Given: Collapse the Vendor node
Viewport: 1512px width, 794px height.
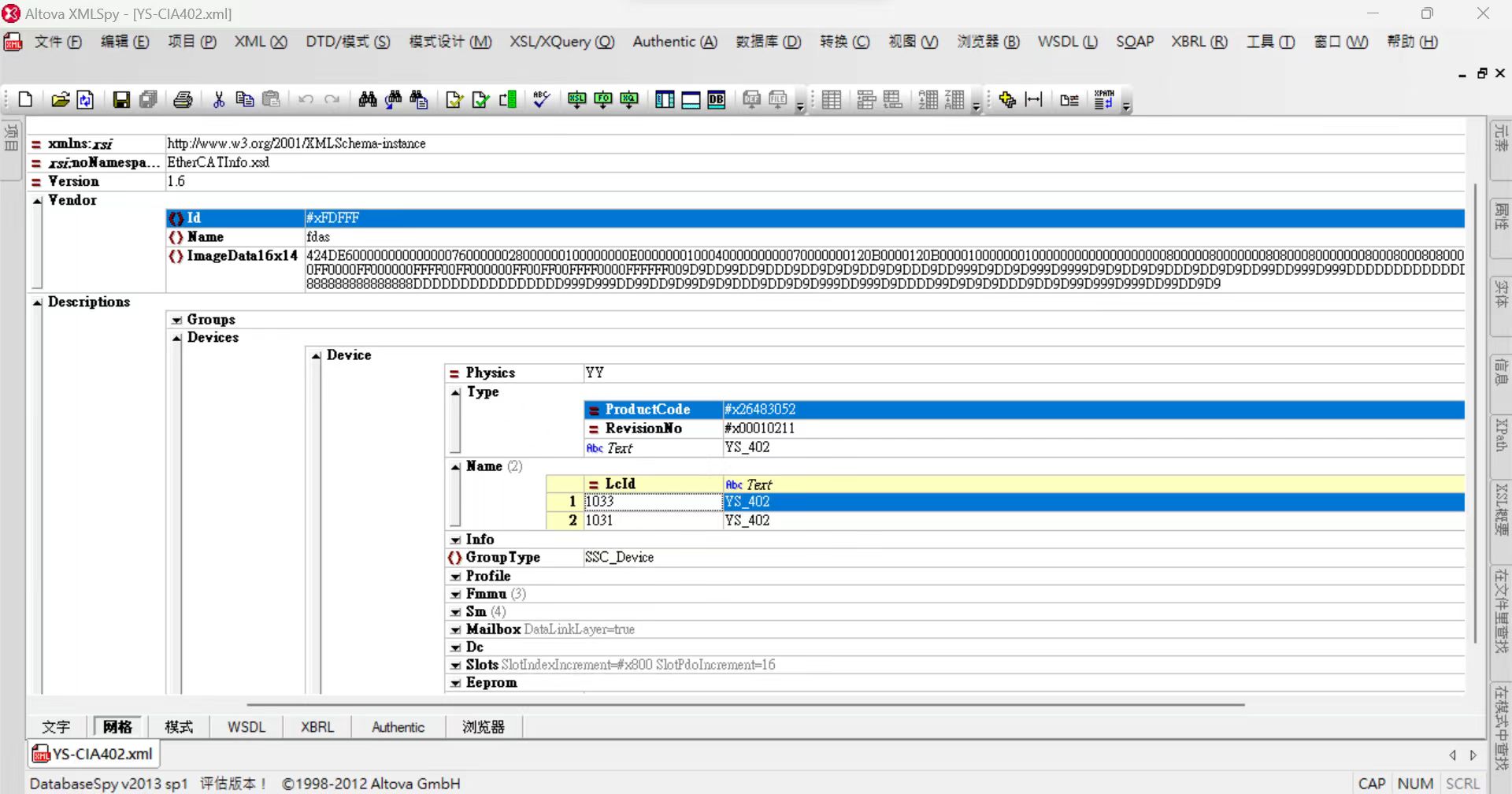Looking at the screenshot, I should (x=37, y=201).
